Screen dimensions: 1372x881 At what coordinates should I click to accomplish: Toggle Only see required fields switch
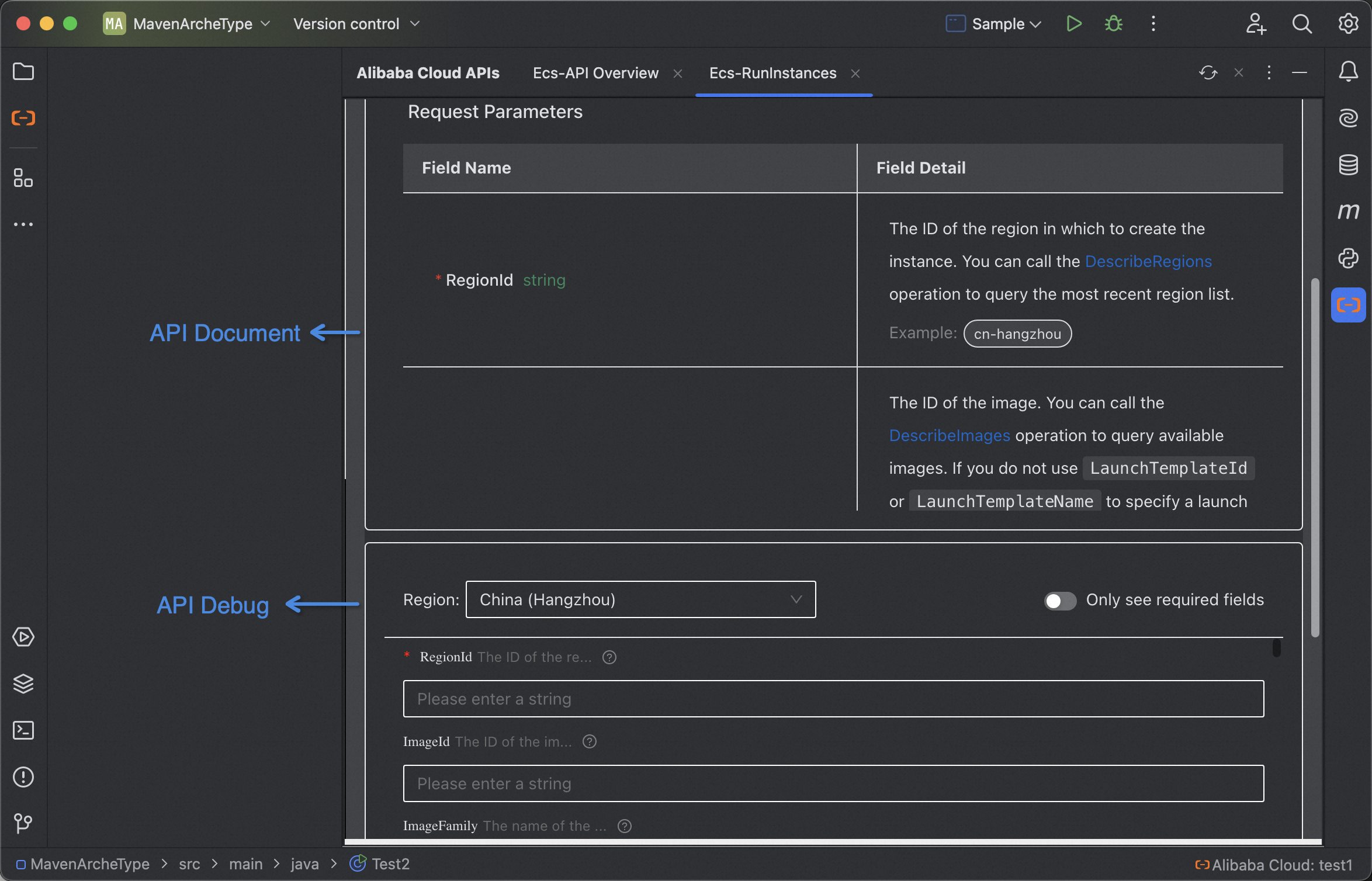pyautogui.click(x=1060, y=600)
